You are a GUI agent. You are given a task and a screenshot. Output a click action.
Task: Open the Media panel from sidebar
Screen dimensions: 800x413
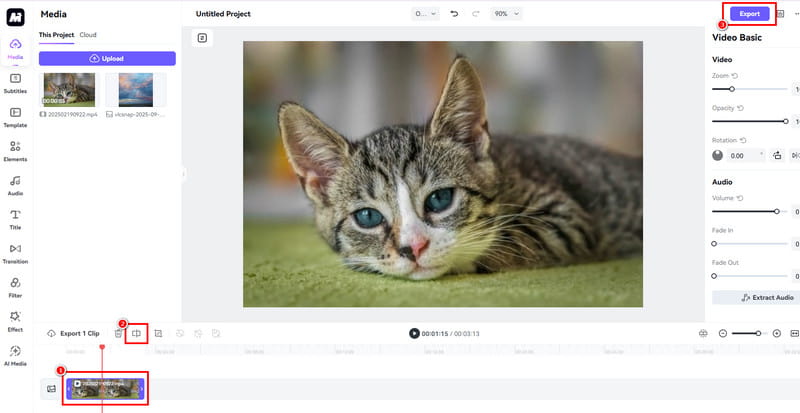pyautogui.click(x=15, y=50)
